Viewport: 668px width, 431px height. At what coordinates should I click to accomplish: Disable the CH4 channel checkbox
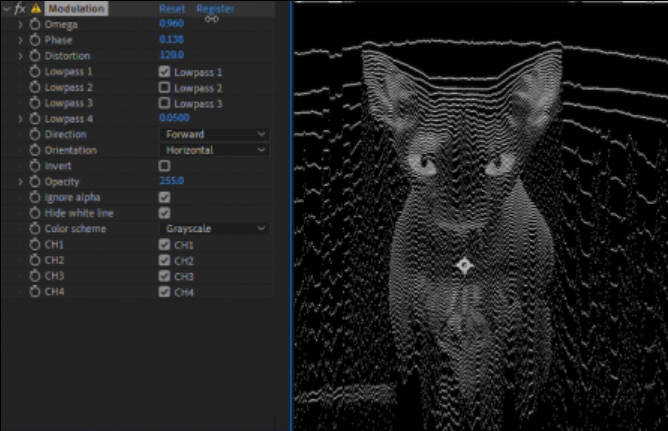164,292
